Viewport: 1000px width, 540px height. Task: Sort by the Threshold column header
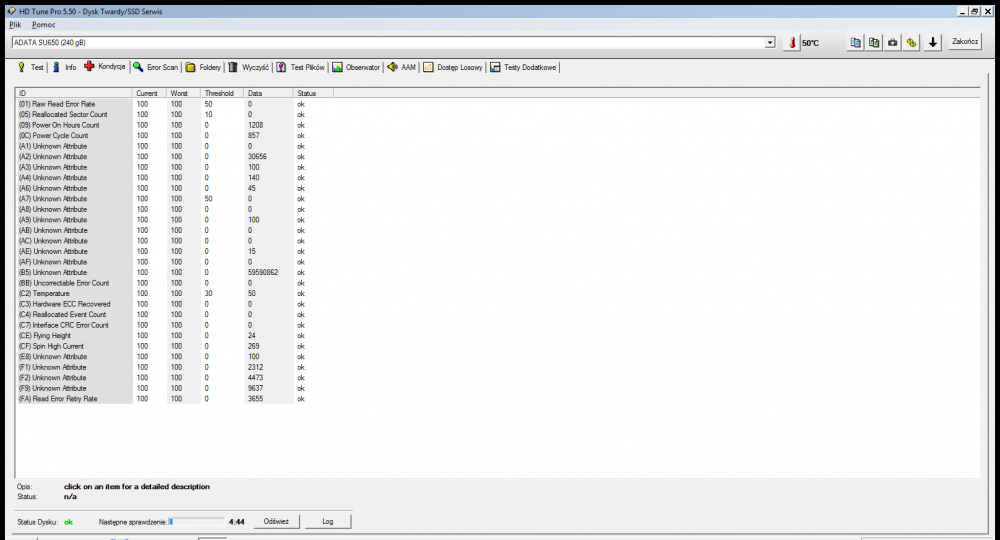218,93
